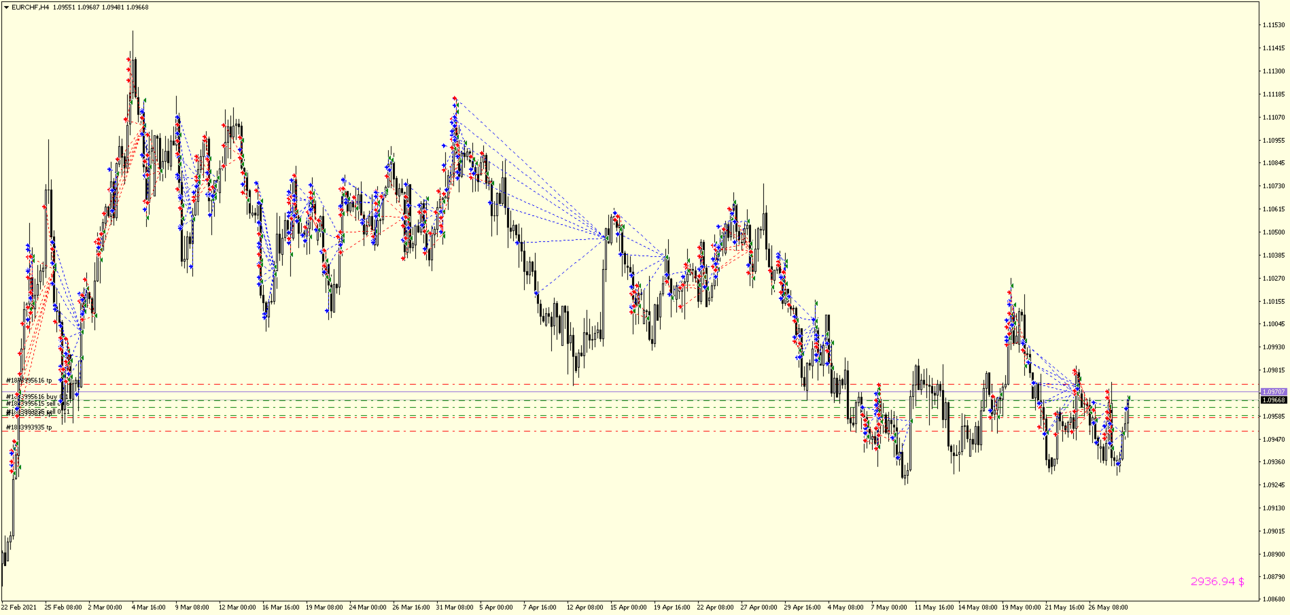Click the 27 Apr 00:00 time label

(x=758, y=607)
